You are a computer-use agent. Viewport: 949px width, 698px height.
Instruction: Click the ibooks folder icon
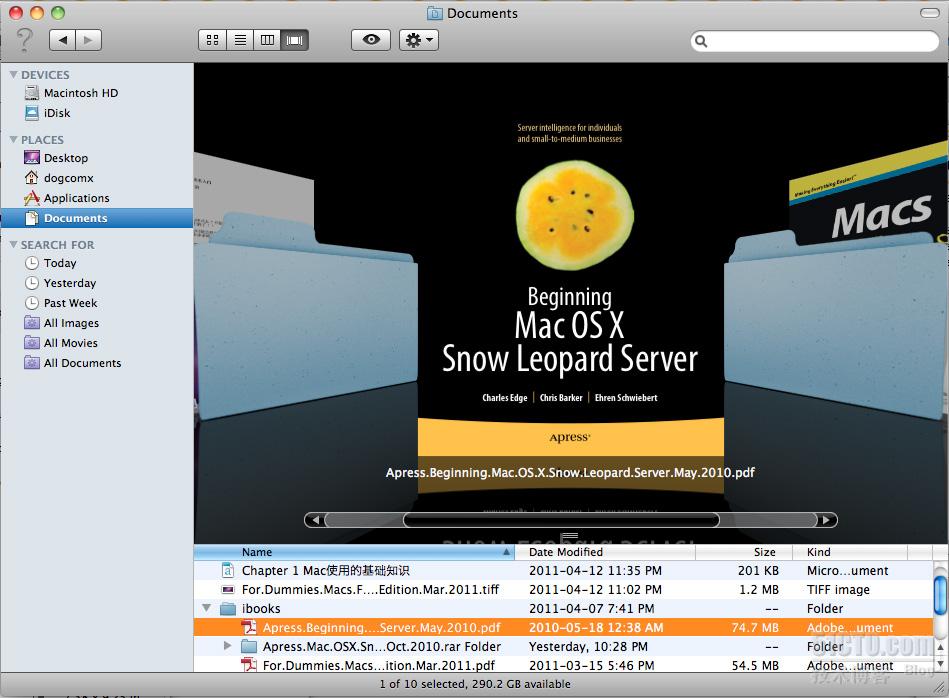(x=228, y=608)
